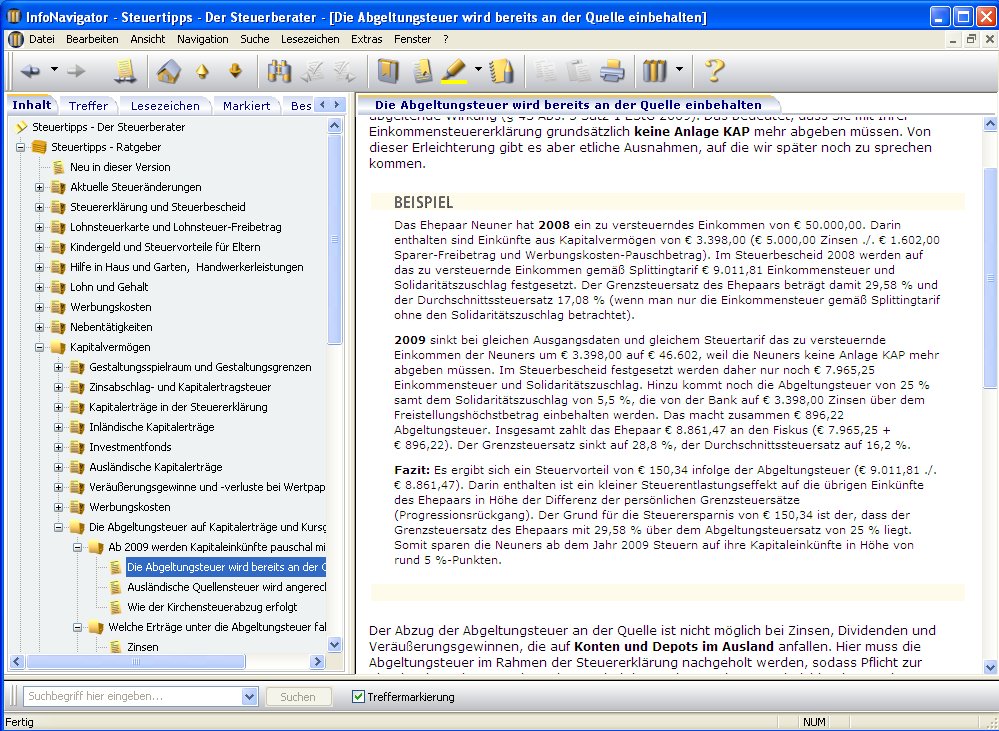This screenshot has width=999, height=731.
Task: Click the greyed-out copy icon
Action: [545, 71]
